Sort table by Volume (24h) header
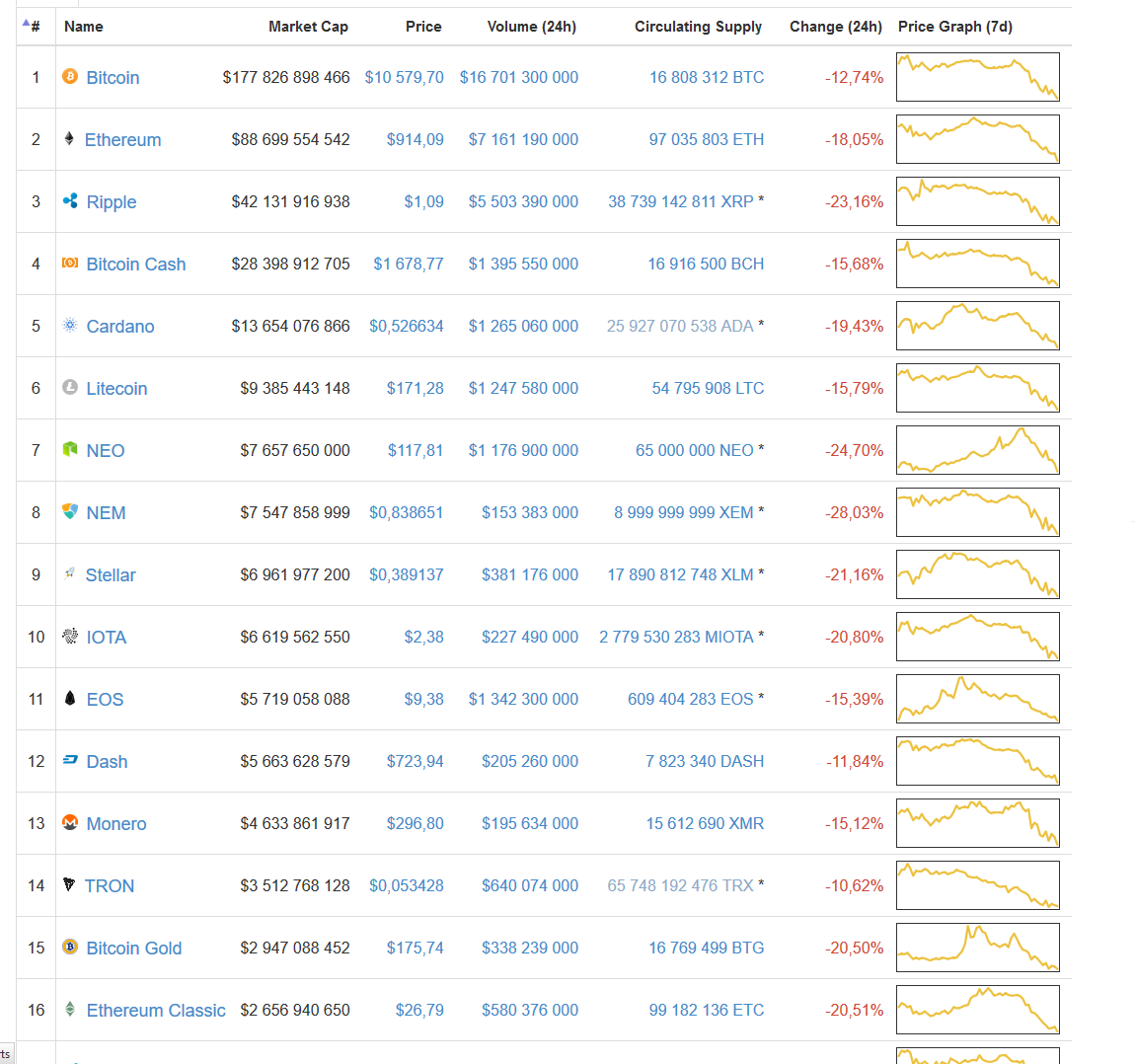Screen dimensions: 1135x1064 (x=531, y=27)
